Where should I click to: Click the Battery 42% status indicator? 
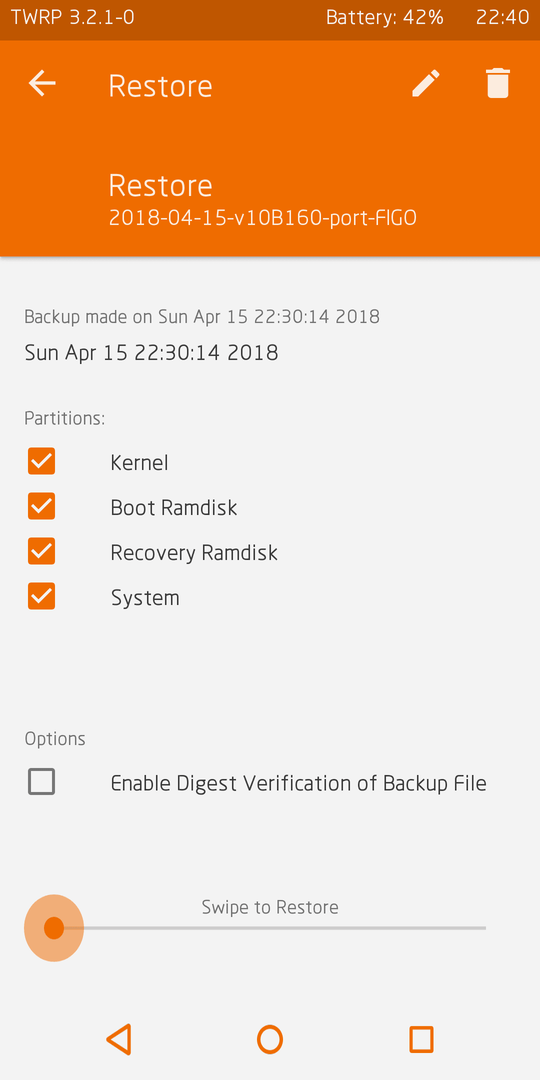(x=384, y=17)
